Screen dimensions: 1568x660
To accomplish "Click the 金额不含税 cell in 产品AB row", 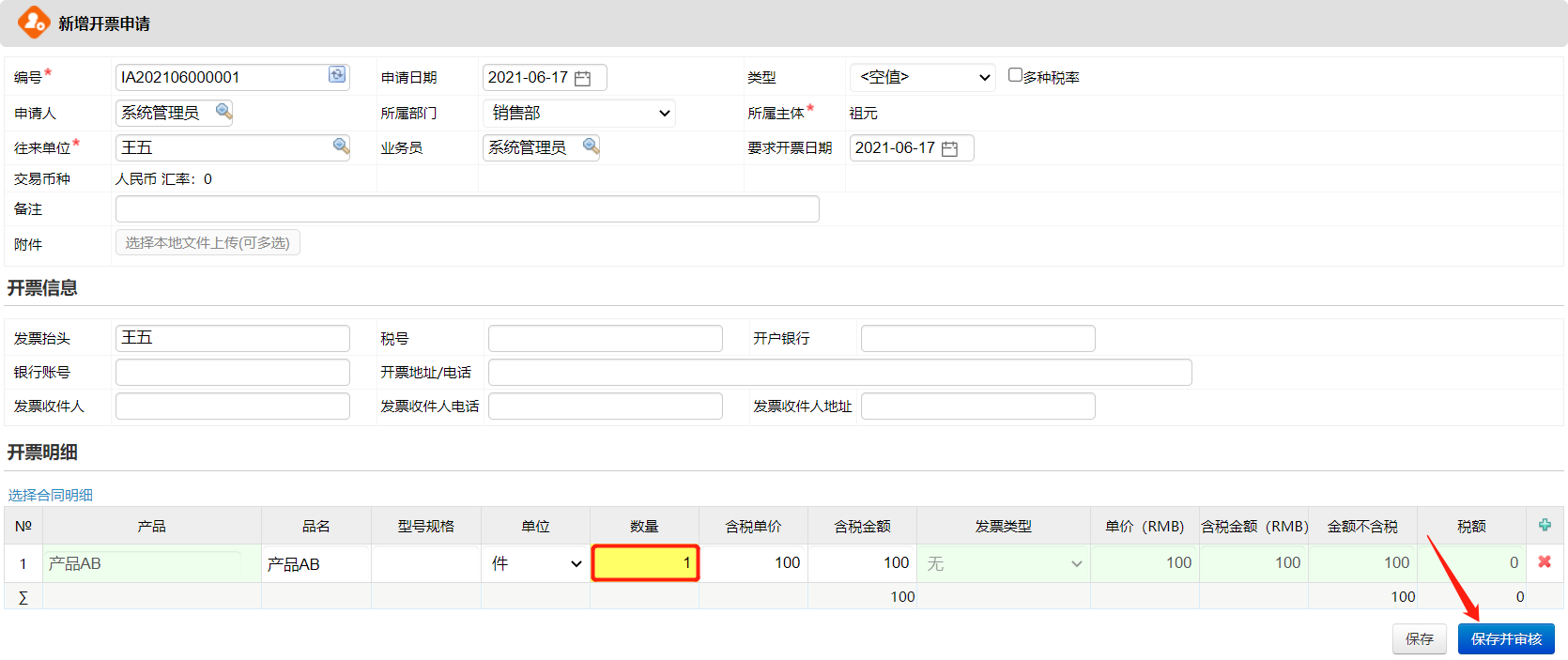I will (x=1362, y=563).
